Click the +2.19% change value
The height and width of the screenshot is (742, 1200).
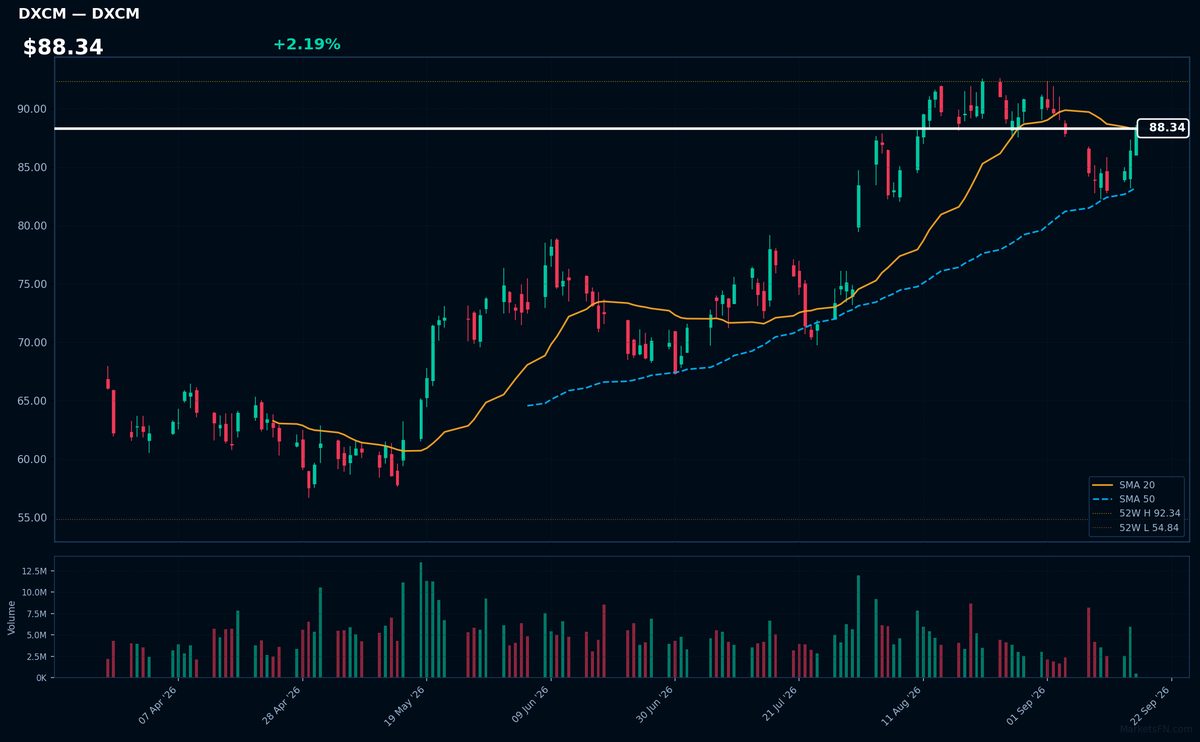coord(306,44)
